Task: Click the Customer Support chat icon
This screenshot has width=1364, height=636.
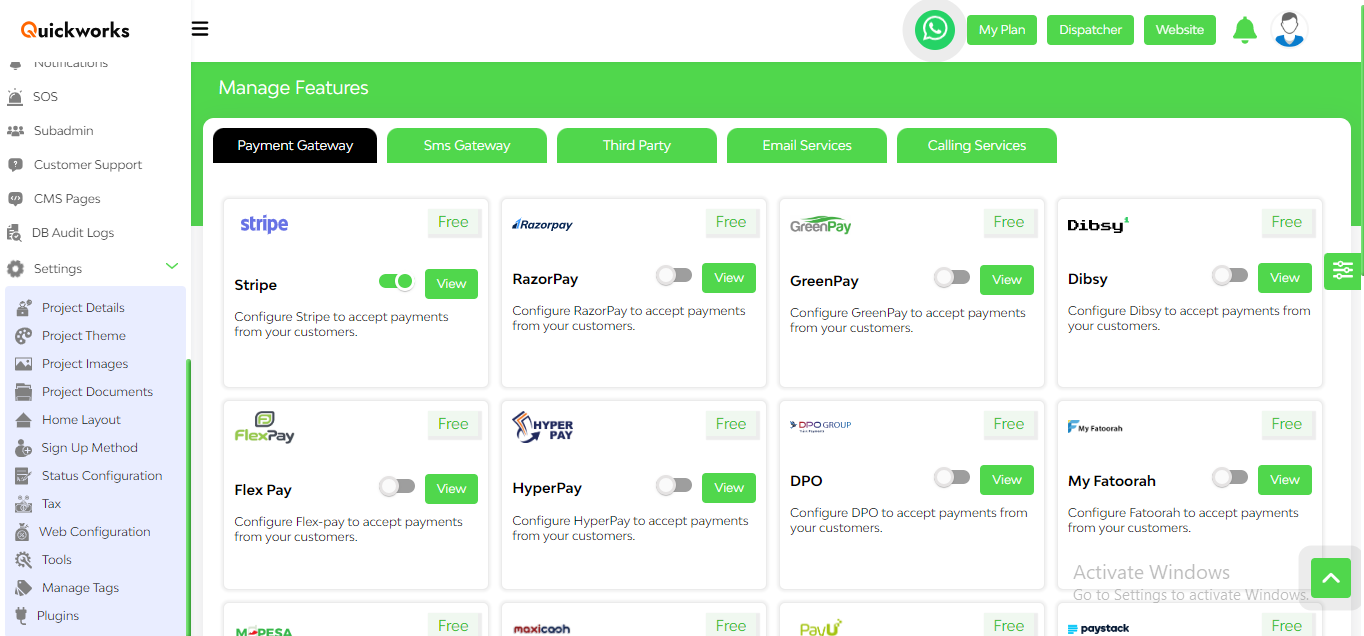Action: 15,165
